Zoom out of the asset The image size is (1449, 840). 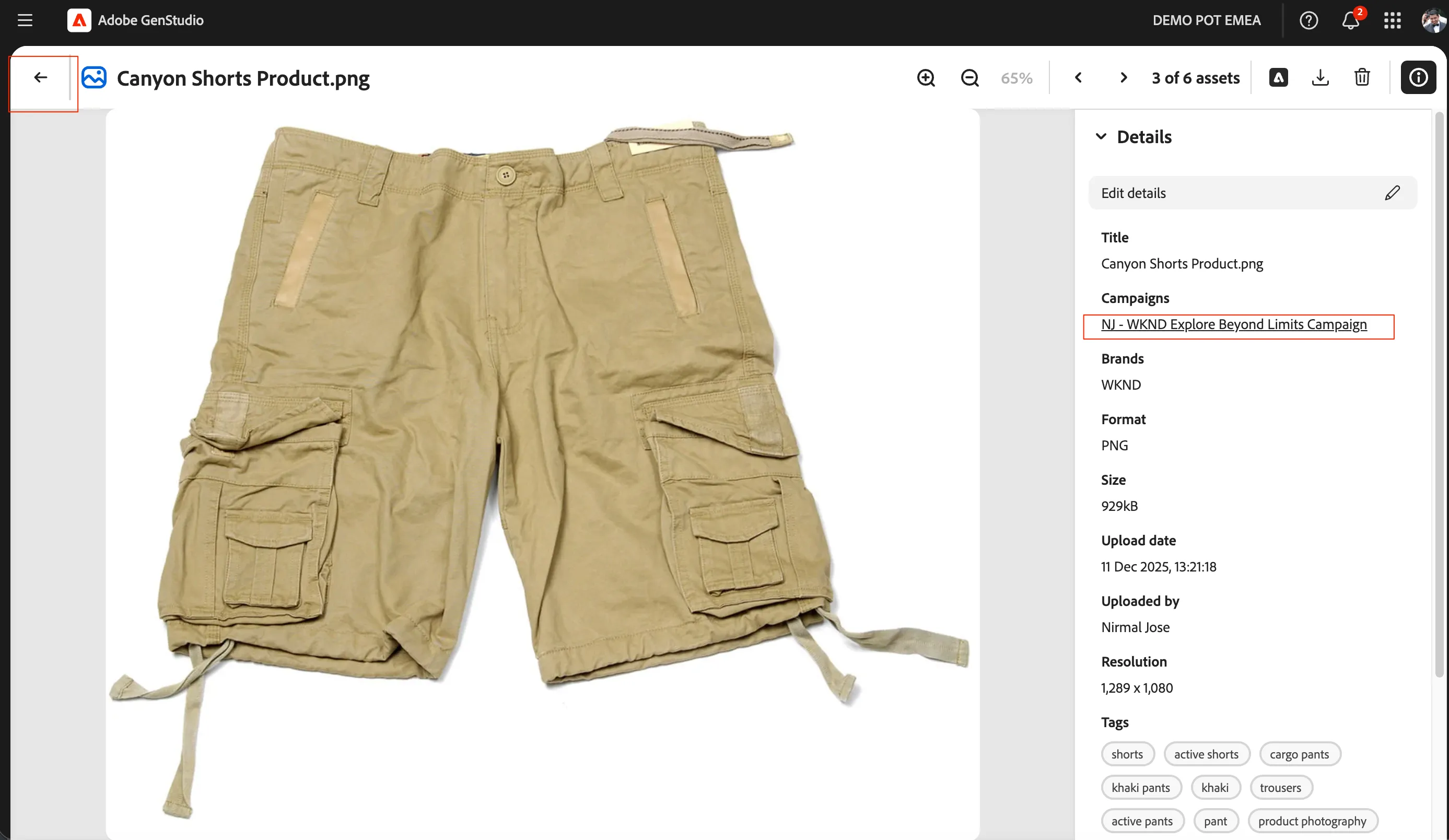[970, 78]
